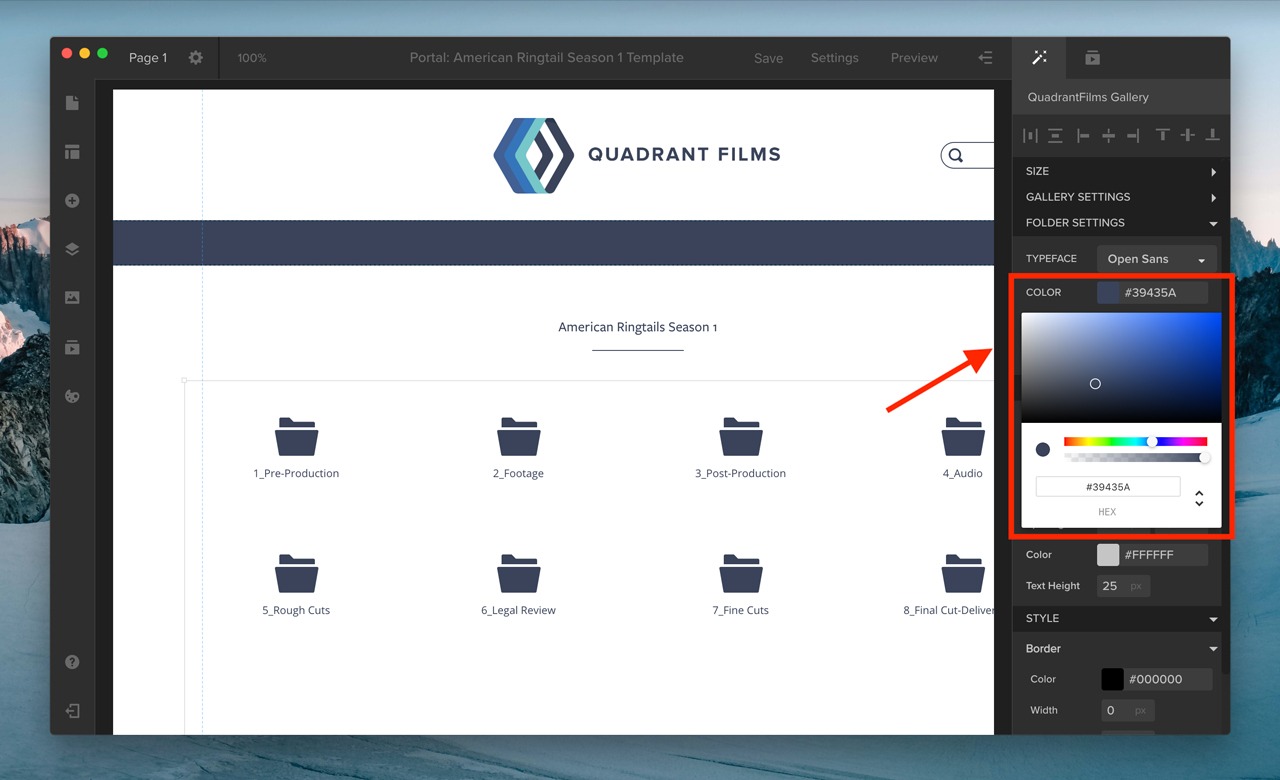Image resolution: width=1280 pixels, height=780 pixels.
Task: Click the Preview button
Action: [914, 58]
